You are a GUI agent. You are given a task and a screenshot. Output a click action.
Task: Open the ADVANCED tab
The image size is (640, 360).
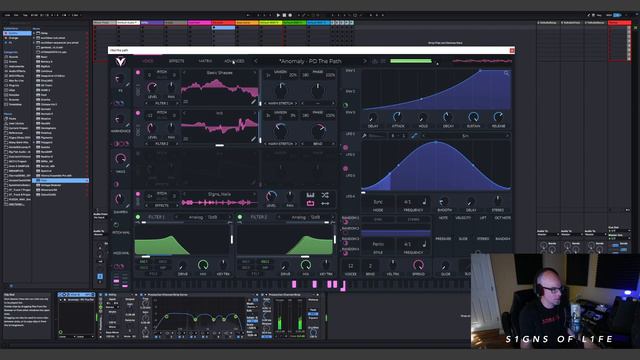pos(234,61)
